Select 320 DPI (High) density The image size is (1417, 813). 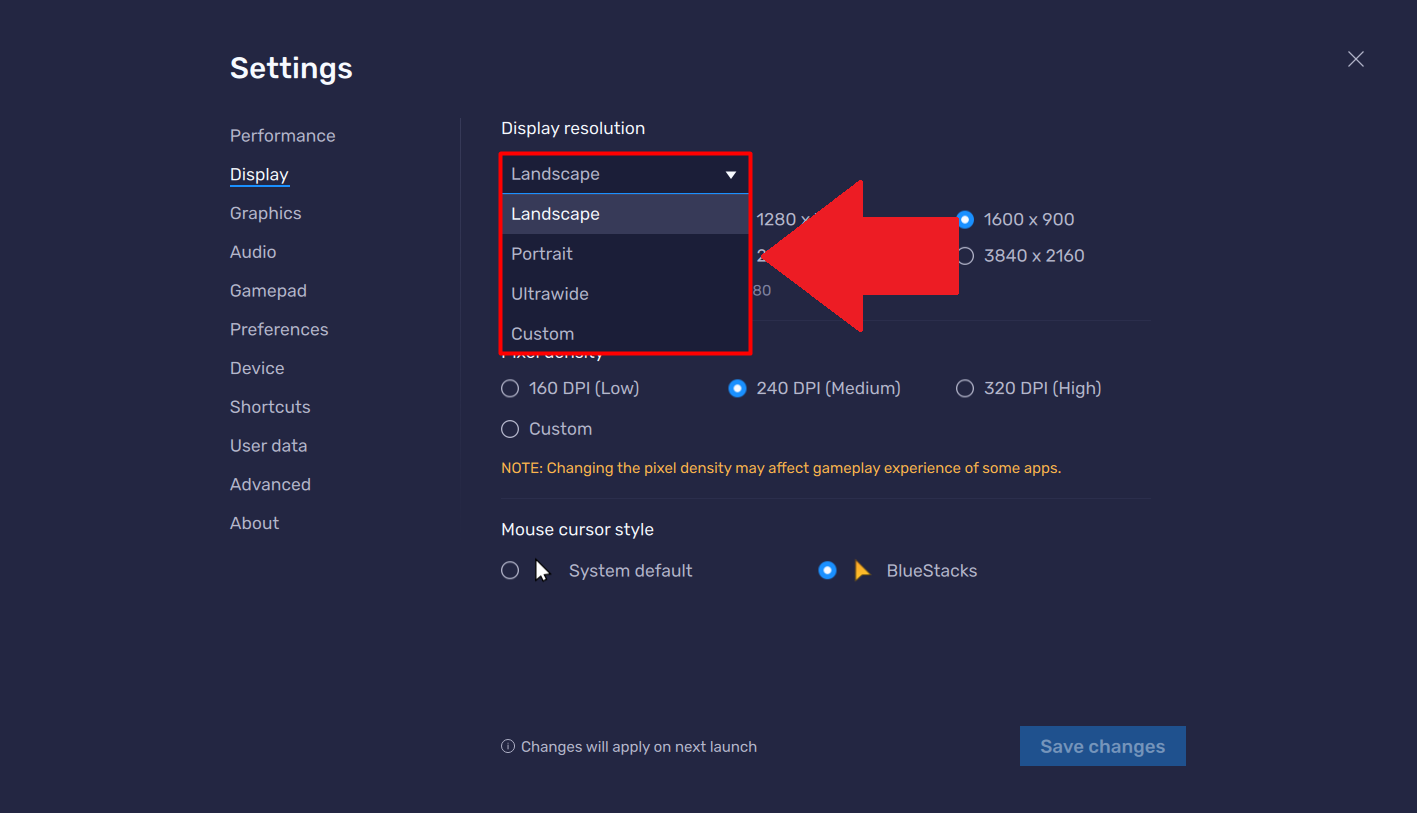click(x=964, y=388)
